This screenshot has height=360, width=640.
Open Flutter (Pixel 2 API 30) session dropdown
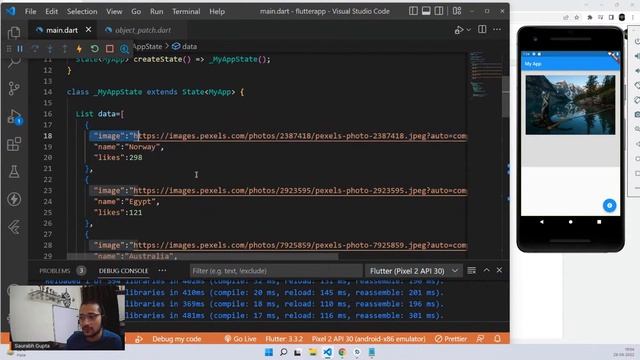(413, 271)
